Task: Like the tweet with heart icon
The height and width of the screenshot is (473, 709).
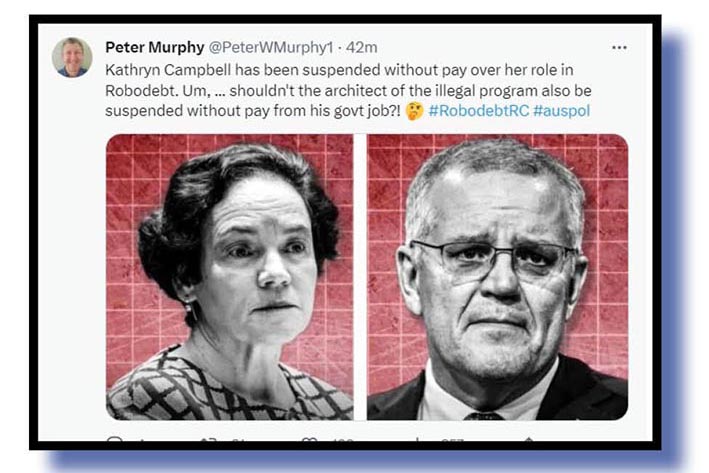Action: point(309,440)
